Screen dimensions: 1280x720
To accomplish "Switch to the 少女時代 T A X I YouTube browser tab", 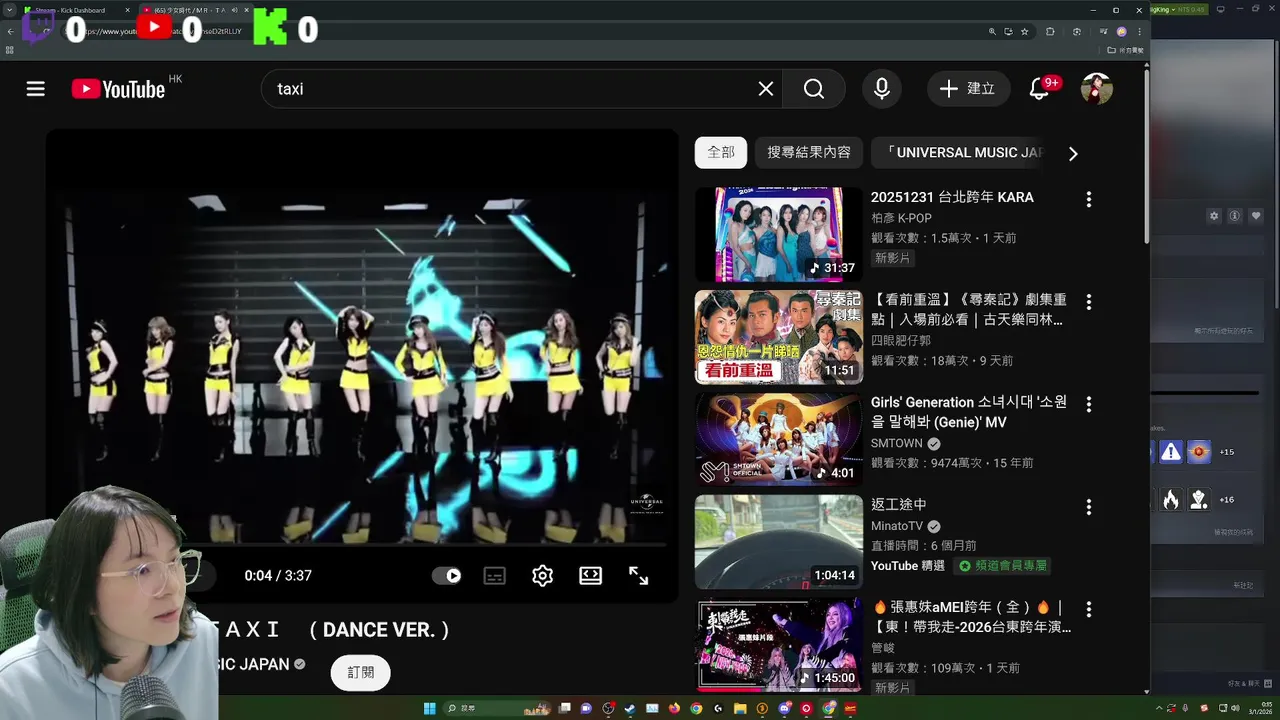I will [196, 10].
